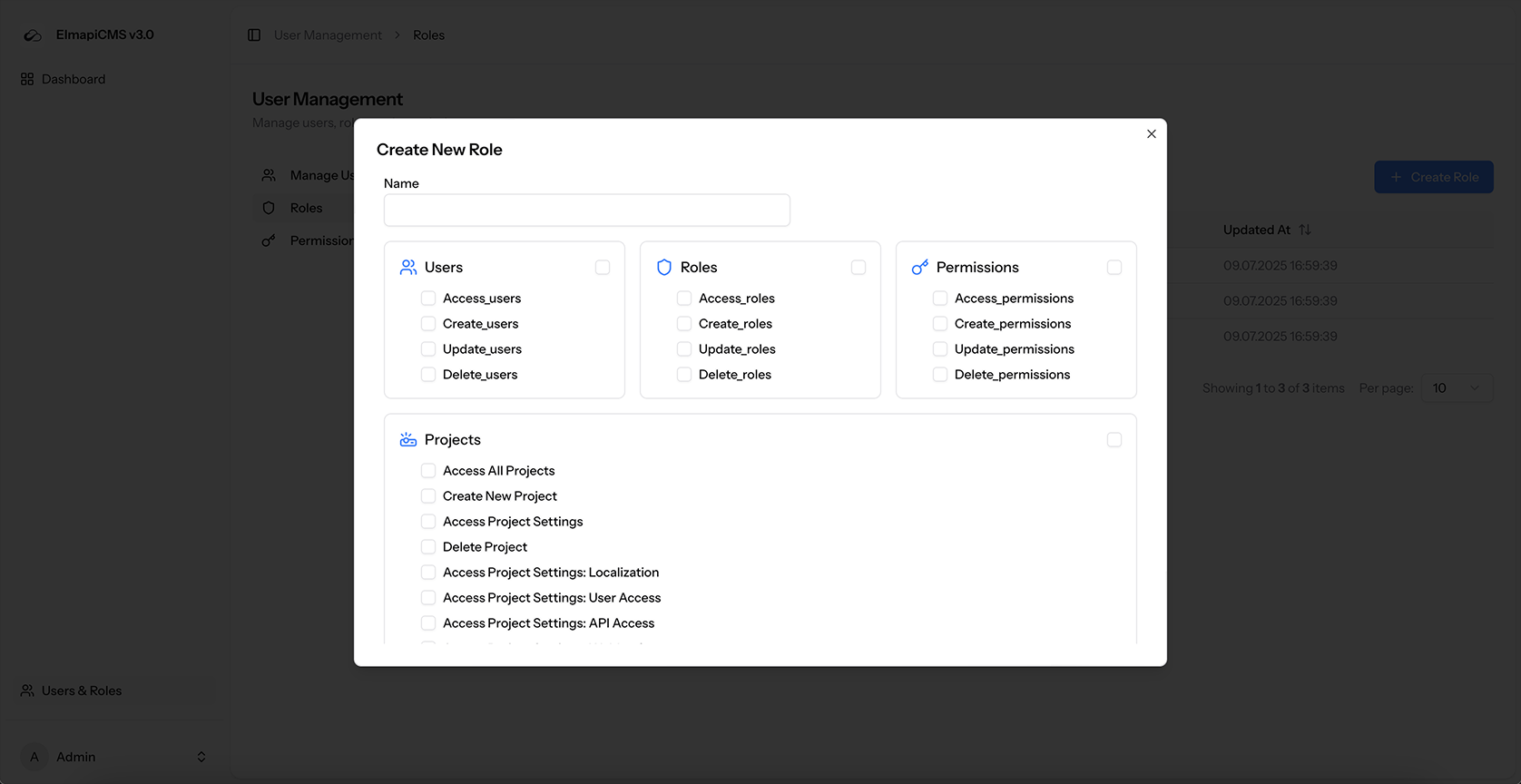Screen dimensions: 1521x784
Task: Select the Manage Users menu item
Action: coord(303,175)
